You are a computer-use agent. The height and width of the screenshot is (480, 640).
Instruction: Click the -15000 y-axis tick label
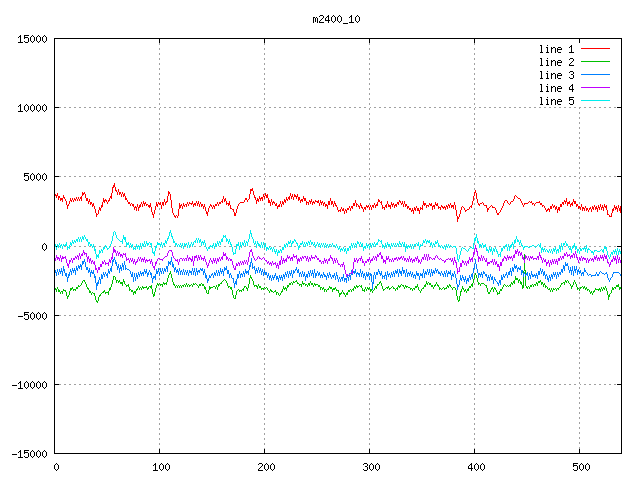coord(29,453)
